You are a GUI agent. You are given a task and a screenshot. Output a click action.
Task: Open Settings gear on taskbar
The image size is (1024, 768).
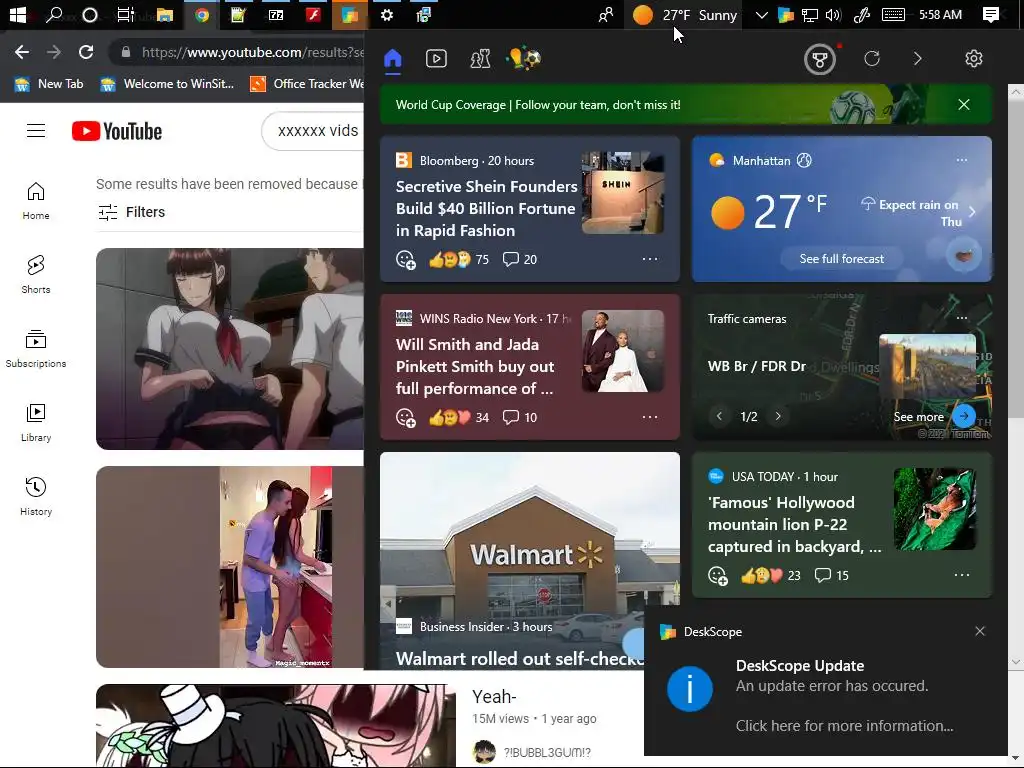(387, 14)
